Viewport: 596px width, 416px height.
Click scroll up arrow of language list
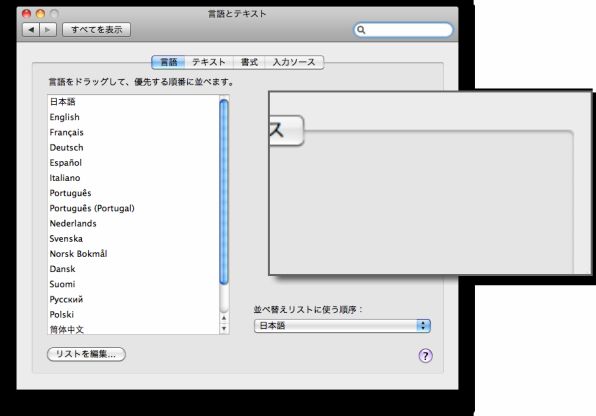click(224, 318)
